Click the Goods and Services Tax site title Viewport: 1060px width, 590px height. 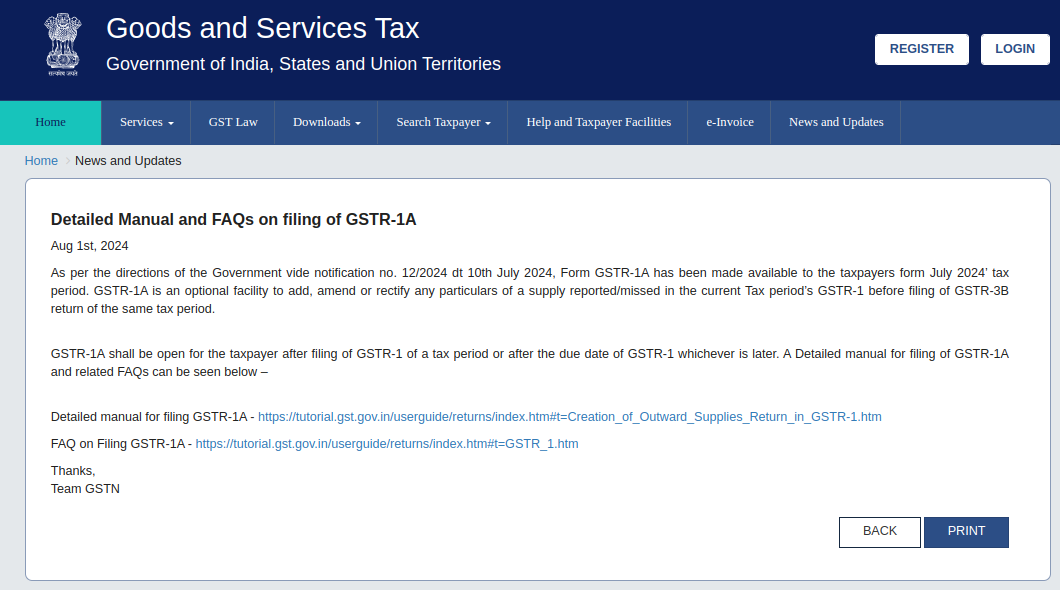pos(262,28)
